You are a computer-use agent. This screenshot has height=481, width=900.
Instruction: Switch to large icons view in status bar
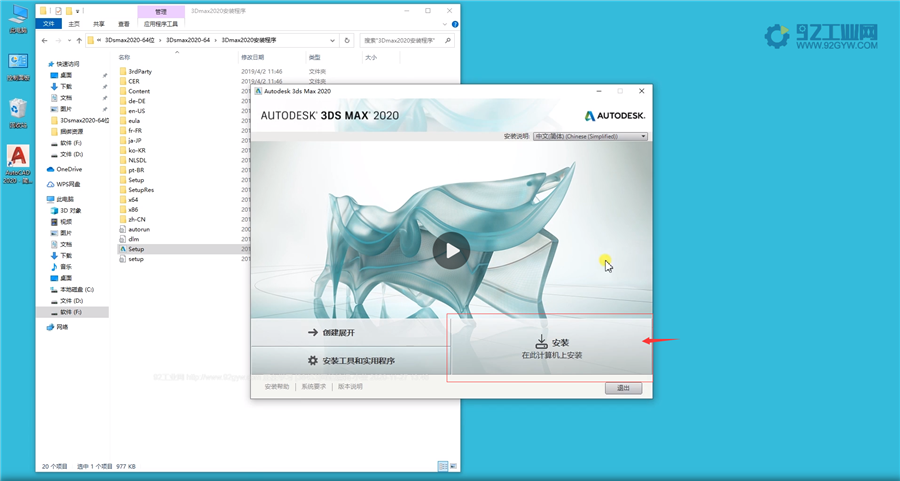coord(453,466)
